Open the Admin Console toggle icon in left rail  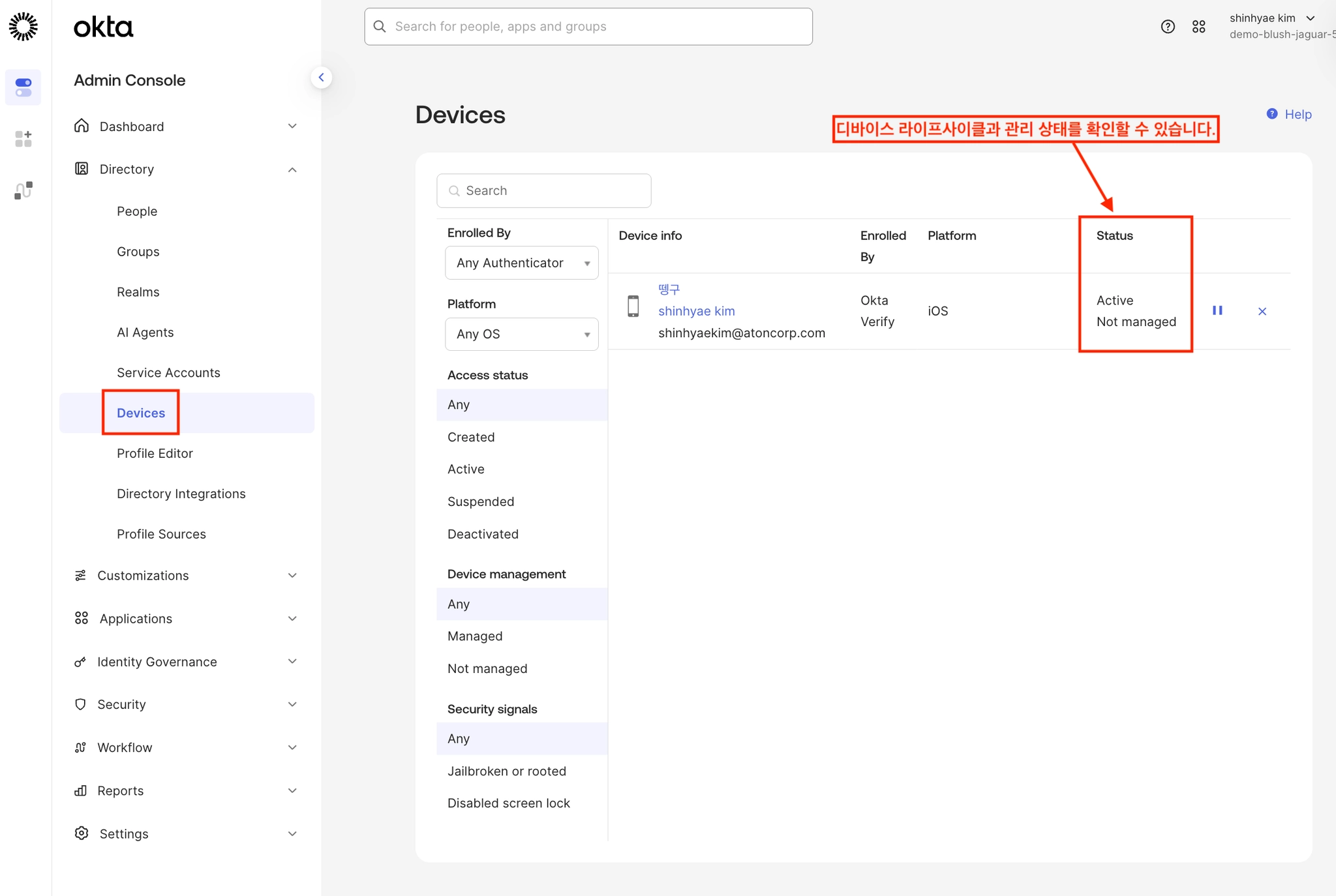click(23, 87)
